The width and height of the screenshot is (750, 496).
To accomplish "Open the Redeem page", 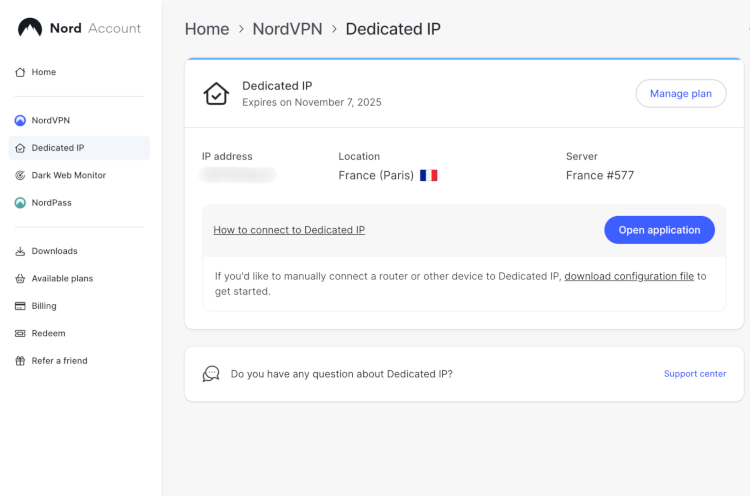I will pos(79,333).
